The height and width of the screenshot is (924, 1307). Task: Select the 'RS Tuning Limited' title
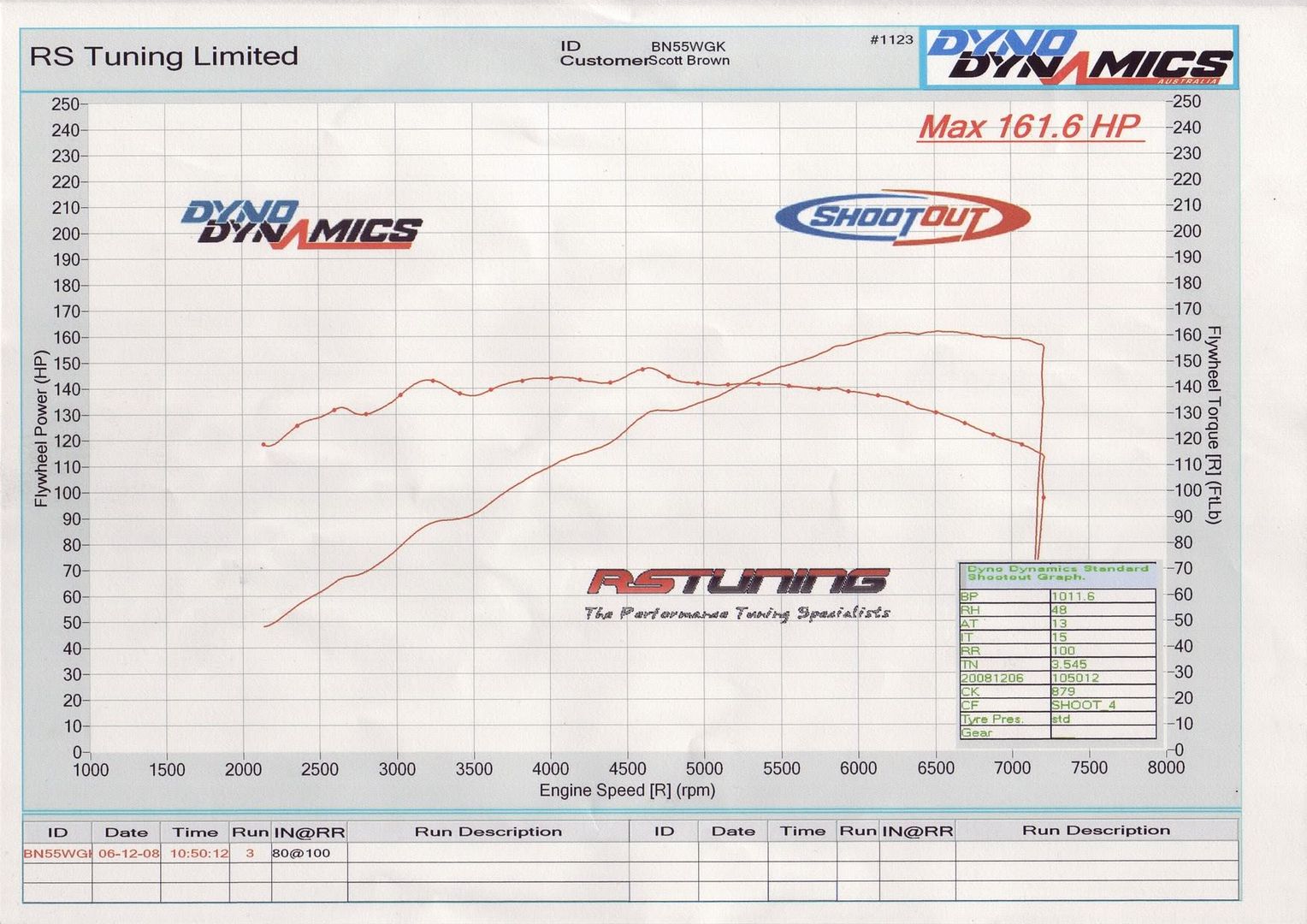point(163,56)
